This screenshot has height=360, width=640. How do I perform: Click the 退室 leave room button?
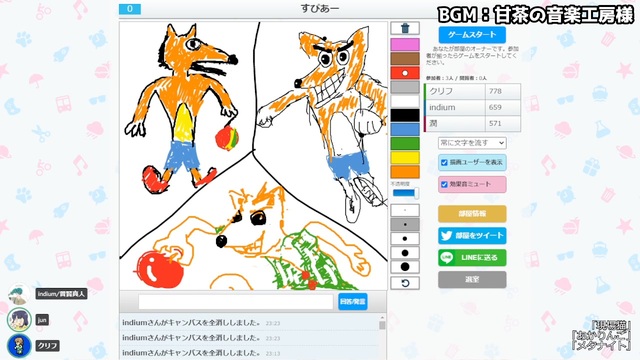point(472,280)
